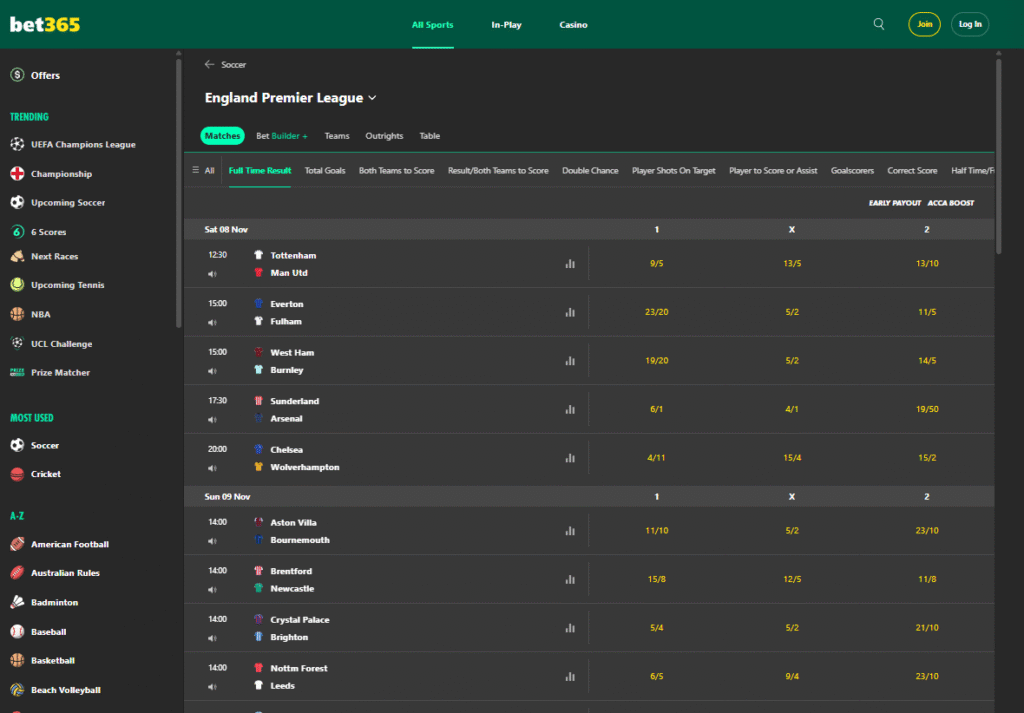Open stats chart icon for Tottenham match
This screenshot has height=713, width=1024.
pos(570,264)
